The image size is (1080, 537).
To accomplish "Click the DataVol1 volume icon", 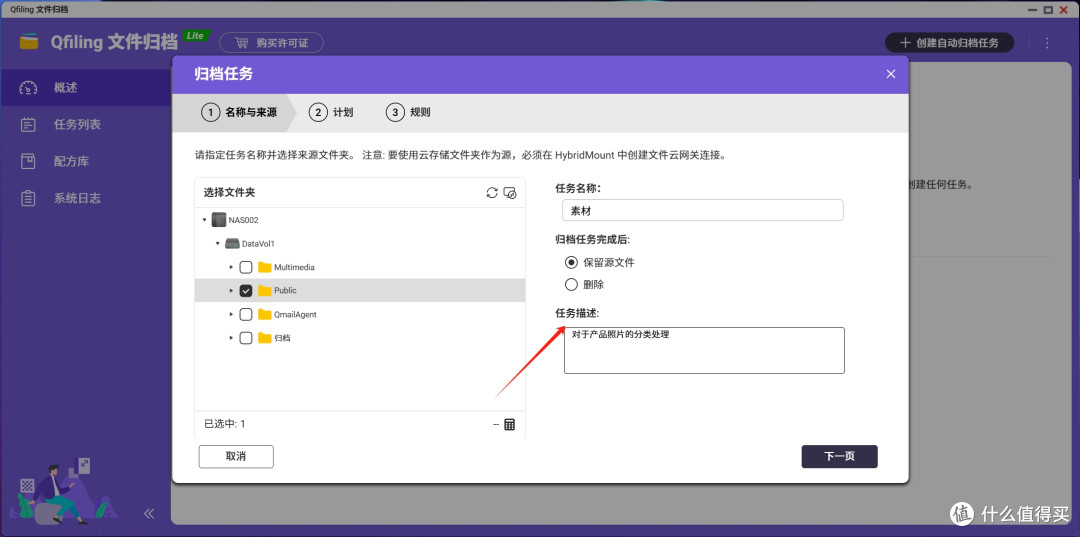I will click(x=232, y=244).
